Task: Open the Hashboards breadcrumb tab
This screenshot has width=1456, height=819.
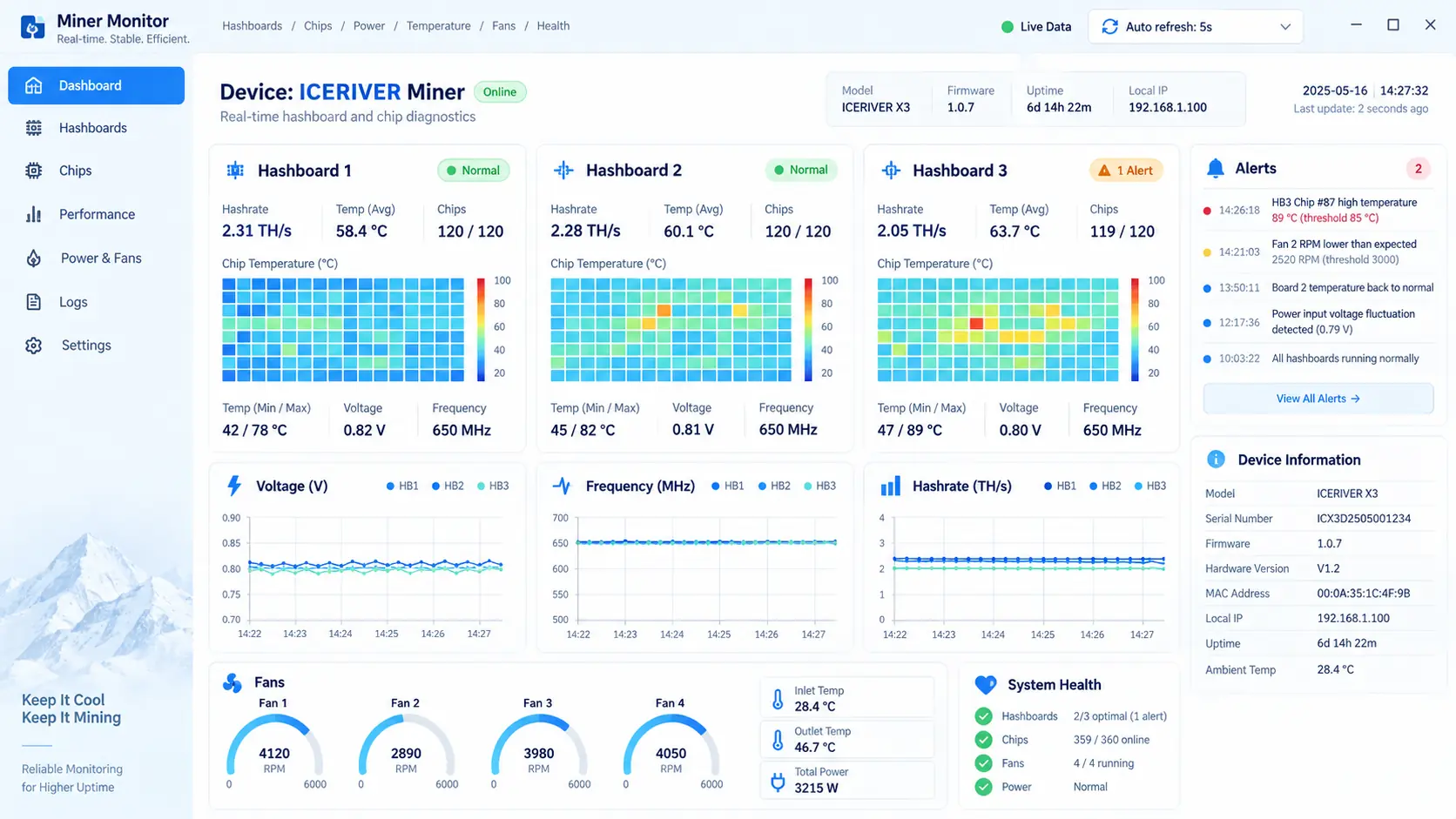Action: (x=252, y=26)
